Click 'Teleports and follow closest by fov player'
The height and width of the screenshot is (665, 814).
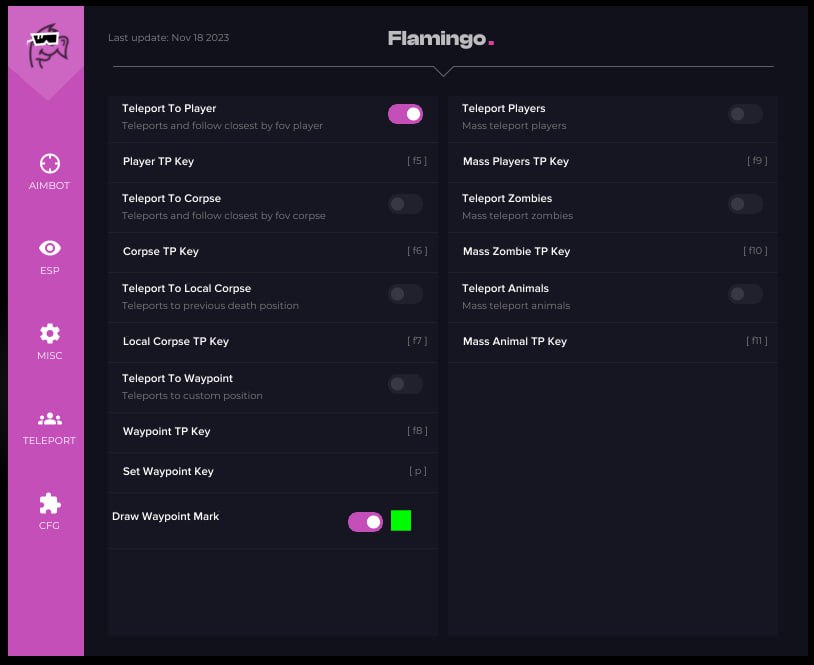[222, 126]
